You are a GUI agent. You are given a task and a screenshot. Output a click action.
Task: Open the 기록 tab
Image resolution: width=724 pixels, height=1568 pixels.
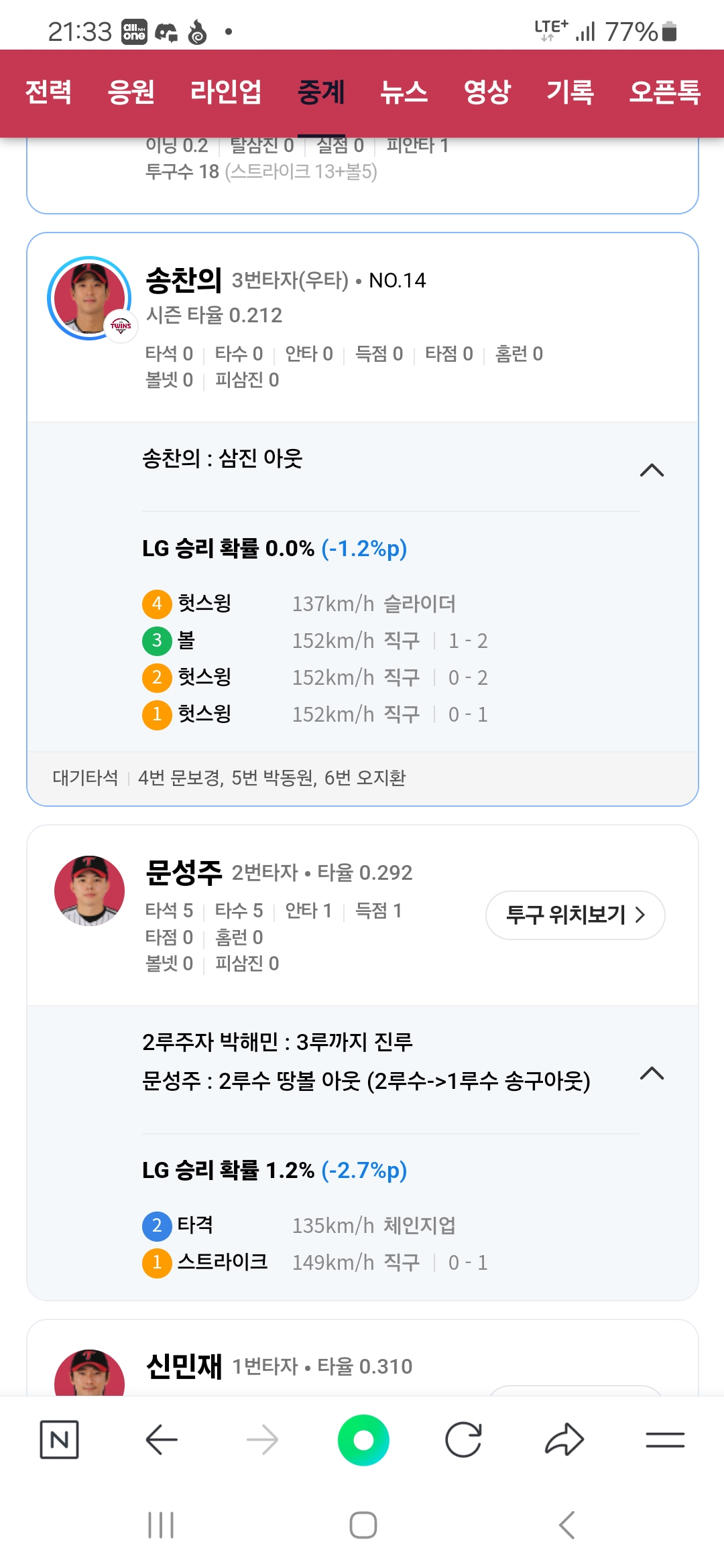pyautogui.click(x=570, y=92)
